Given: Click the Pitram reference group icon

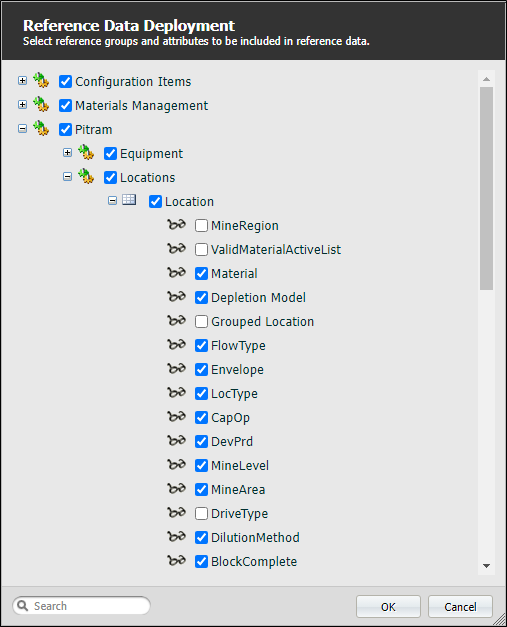Looking at the screenshot, I should (x=41, y=129).
